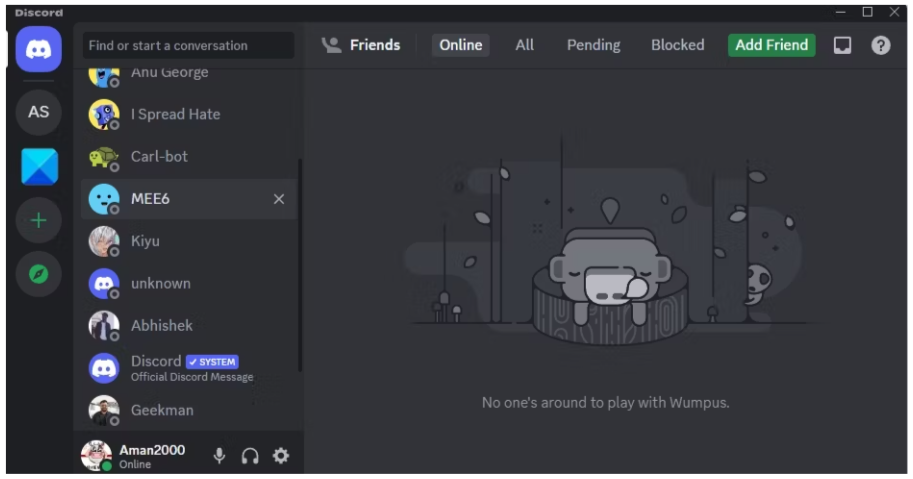
Task: Open Geekman conversation
Action: click(x=189, y=410)
